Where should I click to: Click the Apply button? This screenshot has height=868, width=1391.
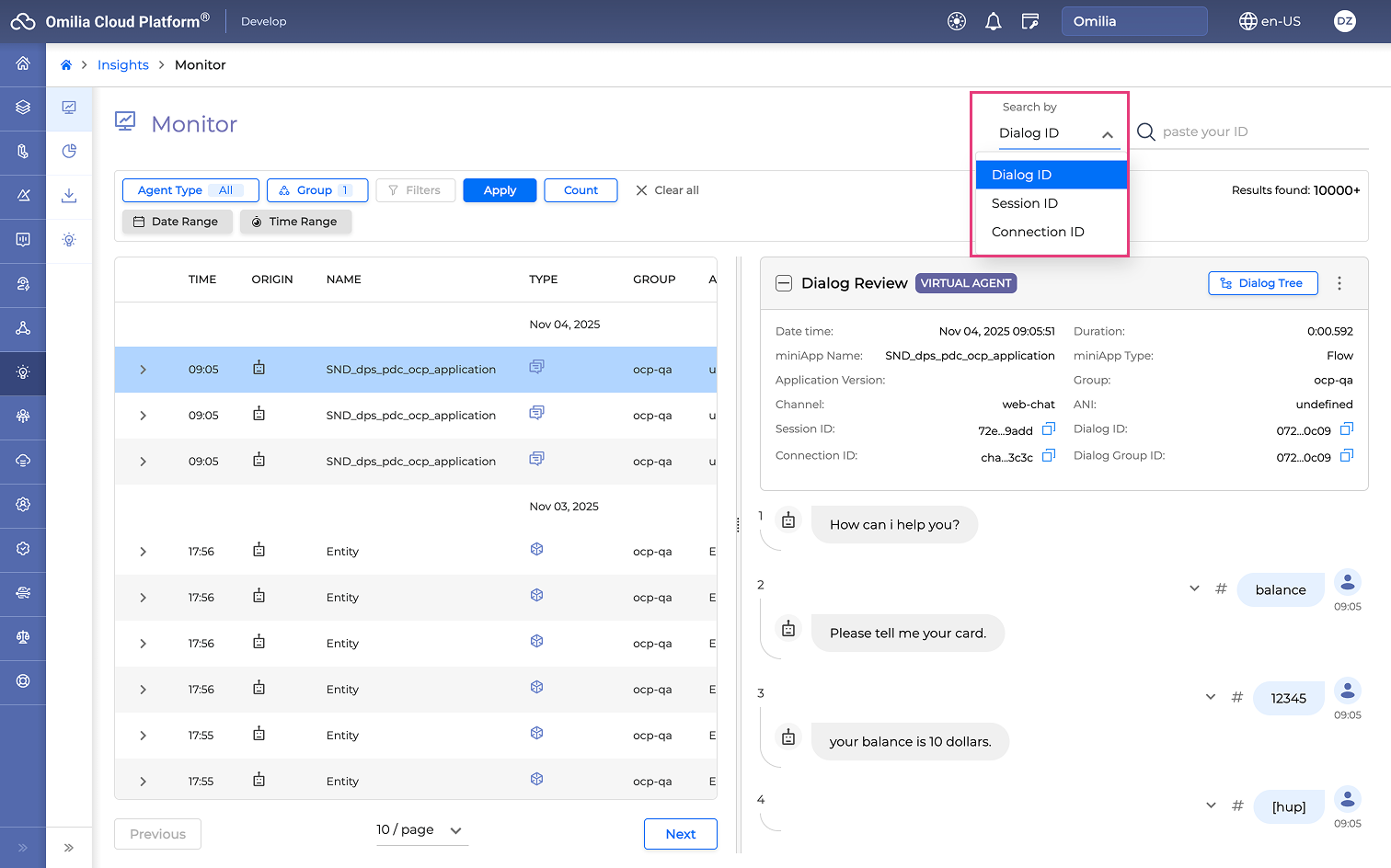click(x=500, y=190)
